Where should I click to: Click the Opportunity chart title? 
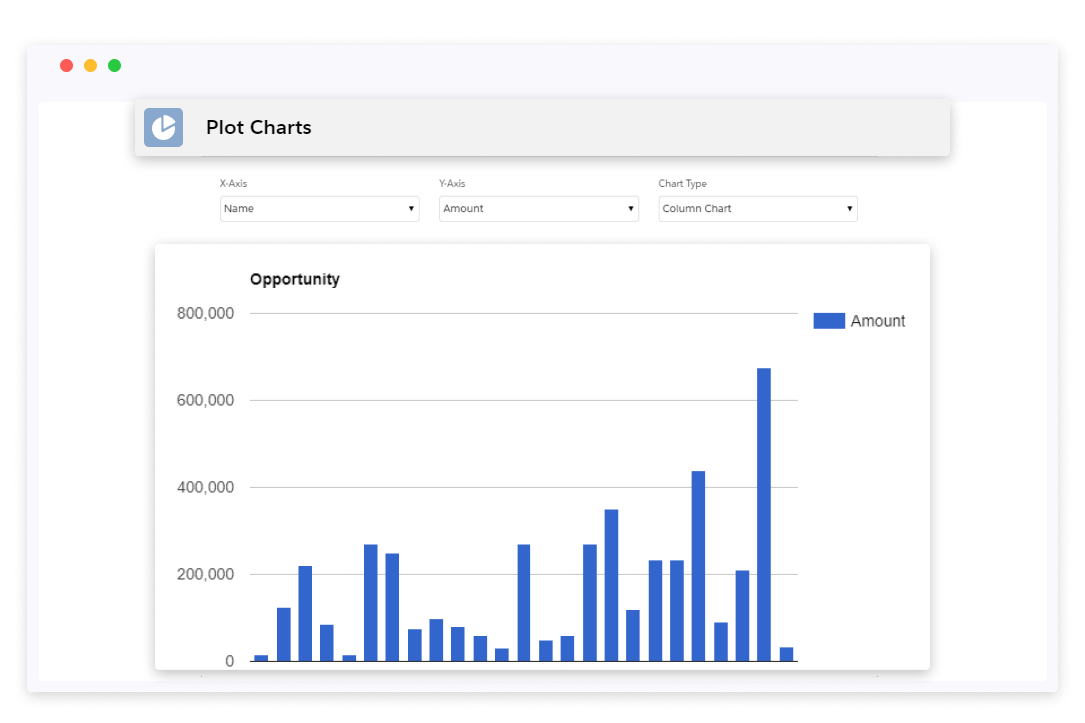point(295,280)
